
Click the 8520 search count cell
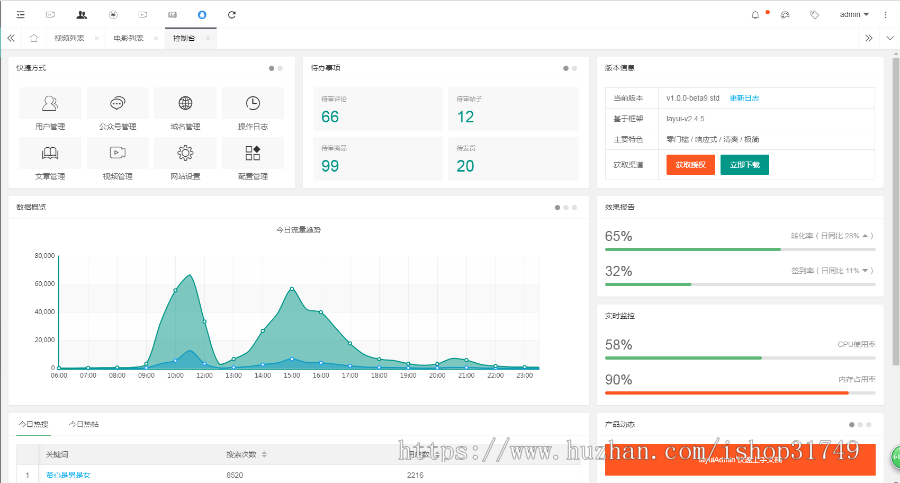[235, 475]
